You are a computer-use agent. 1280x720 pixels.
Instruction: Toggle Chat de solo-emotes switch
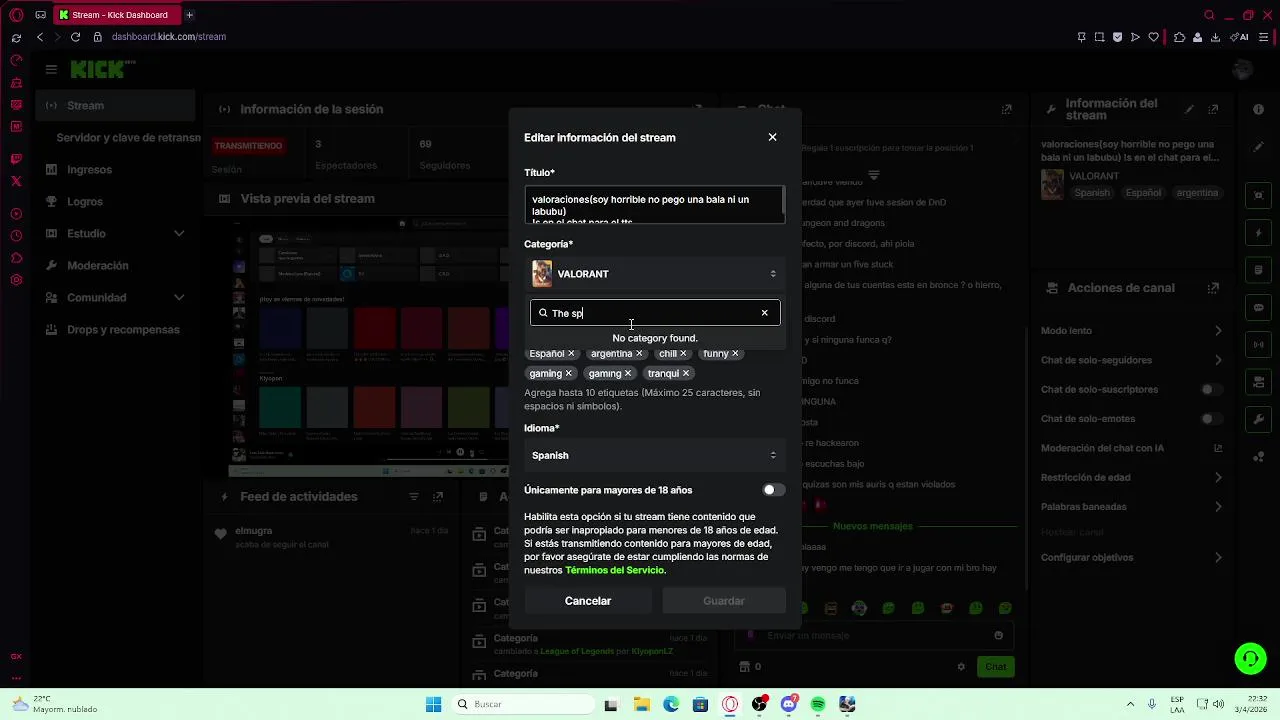coord(1210,419)
